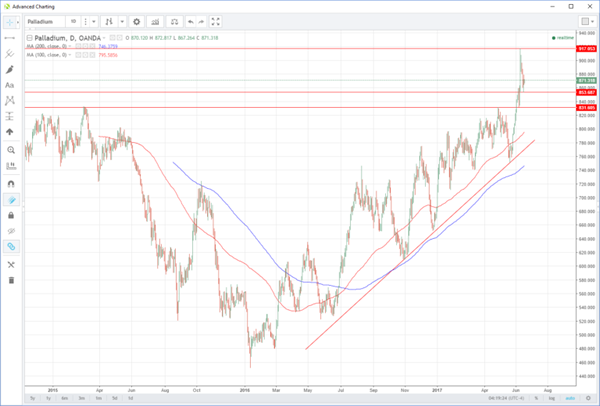Viewport: 600px width, 406px height.
Task: Click the Palladium symbol input field
Action: (43, 20)
